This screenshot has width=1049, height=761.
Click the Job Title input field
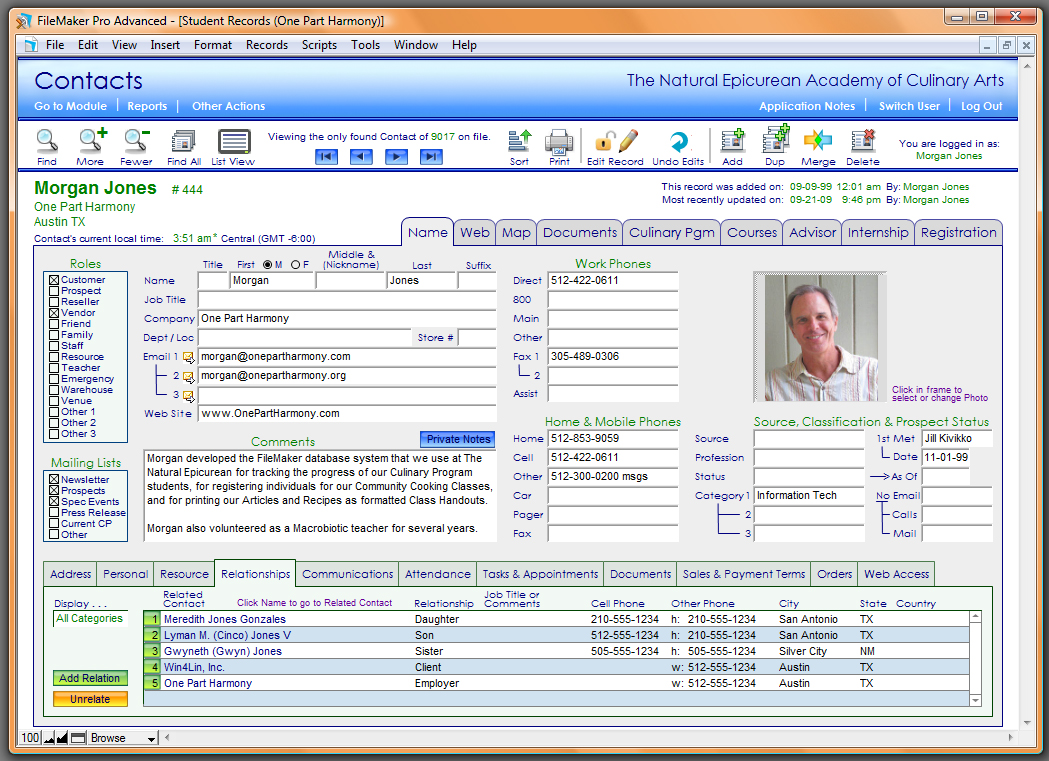tap(347, 300)
